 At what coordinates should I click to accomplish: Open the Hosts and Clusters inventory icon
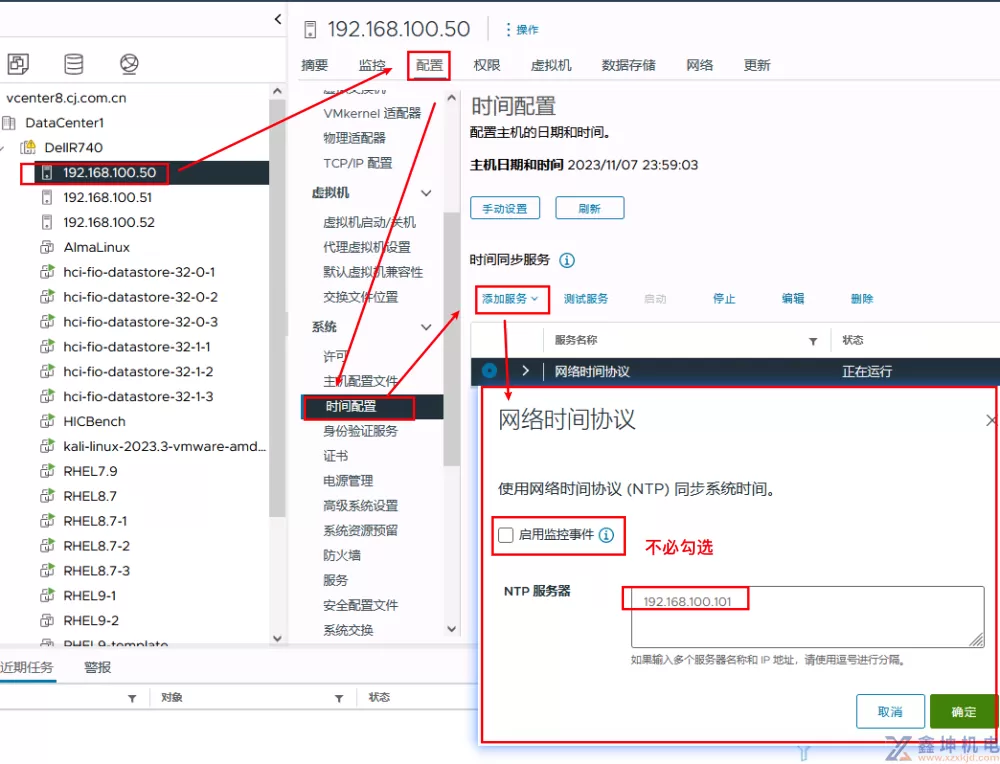point(18,64)
